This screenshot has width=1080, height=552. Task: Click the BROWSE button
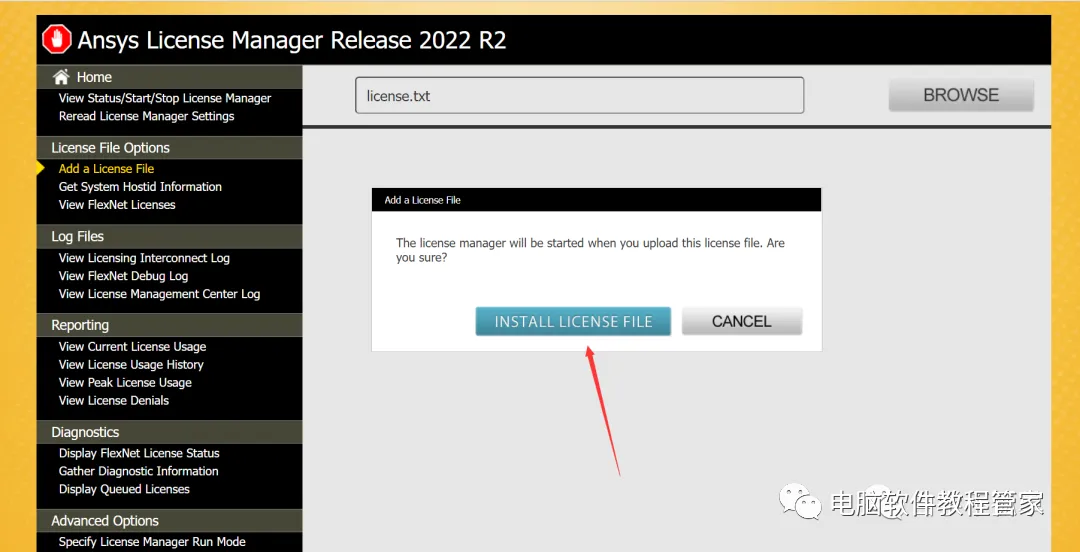tap(961, 95)
